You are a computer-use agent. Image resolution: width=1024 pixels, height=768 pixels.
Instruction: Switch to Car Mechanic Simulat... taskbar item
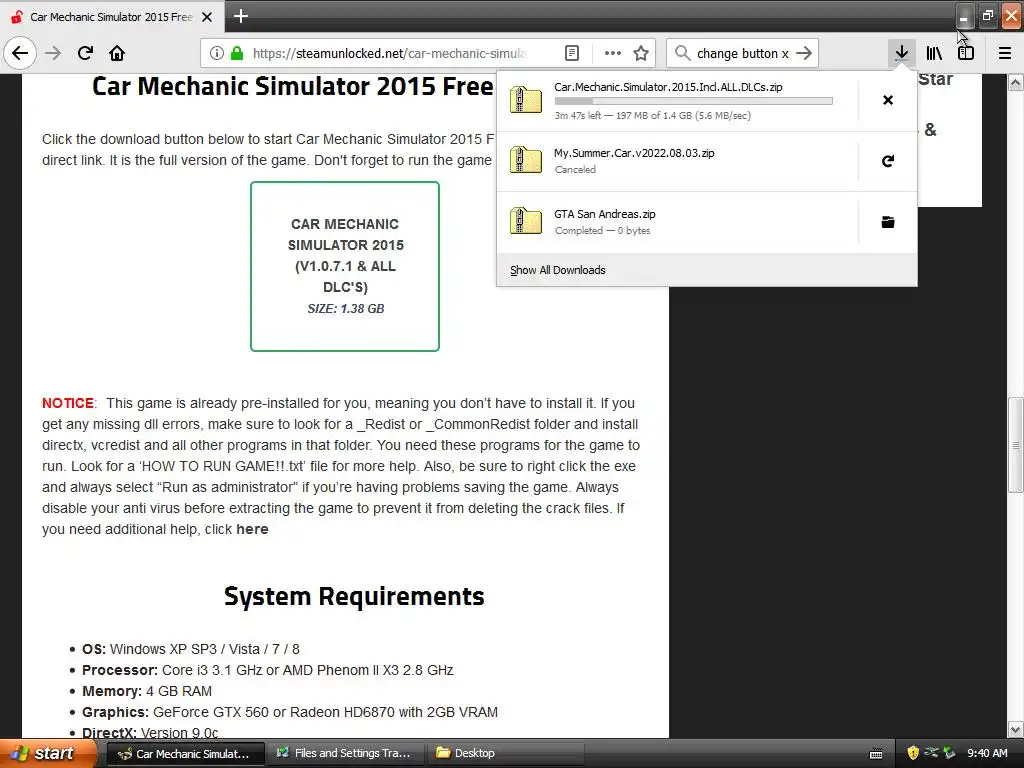(x=185, y=753)
